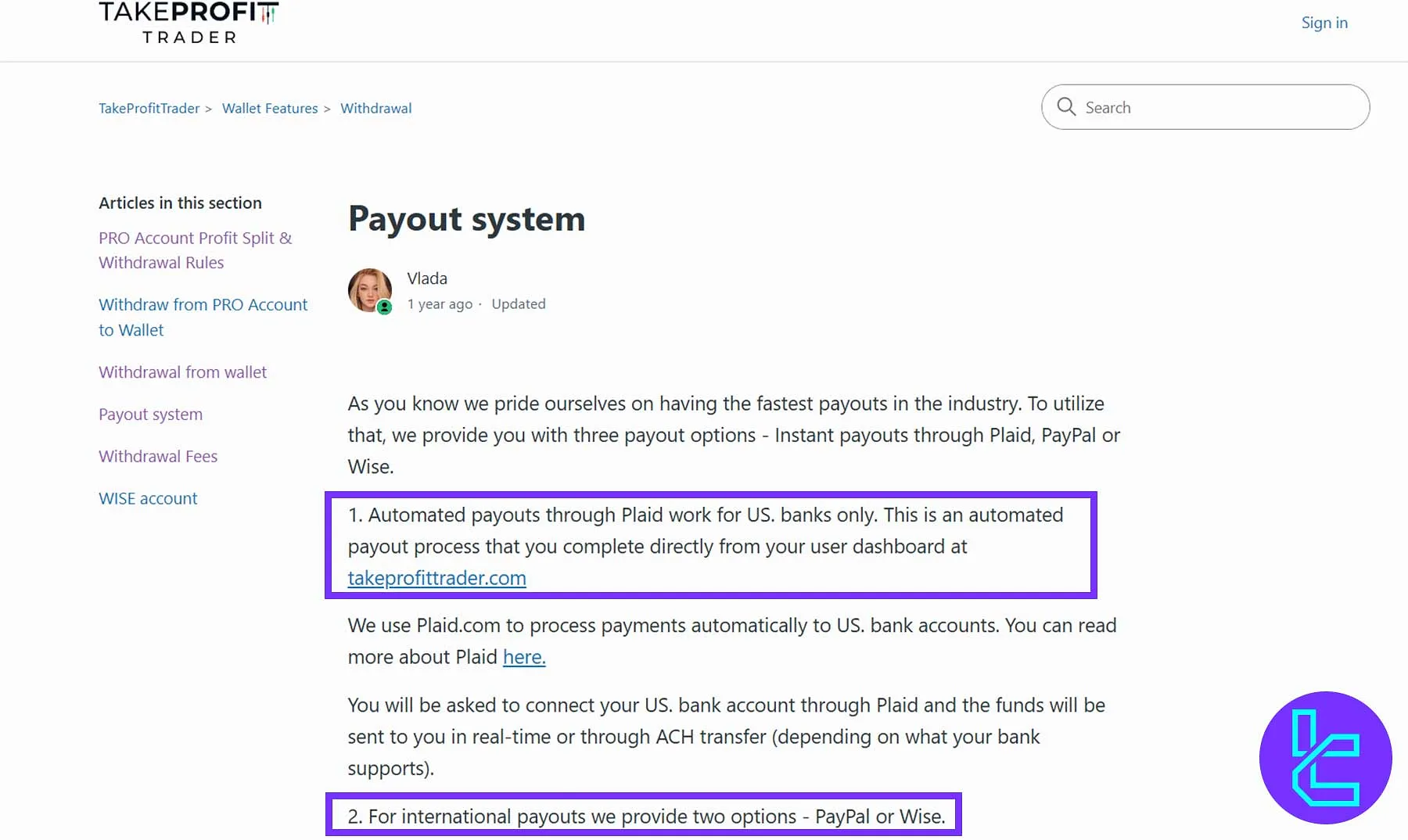
Task: Click the search magnifier icon
Action: point(1066,107)
